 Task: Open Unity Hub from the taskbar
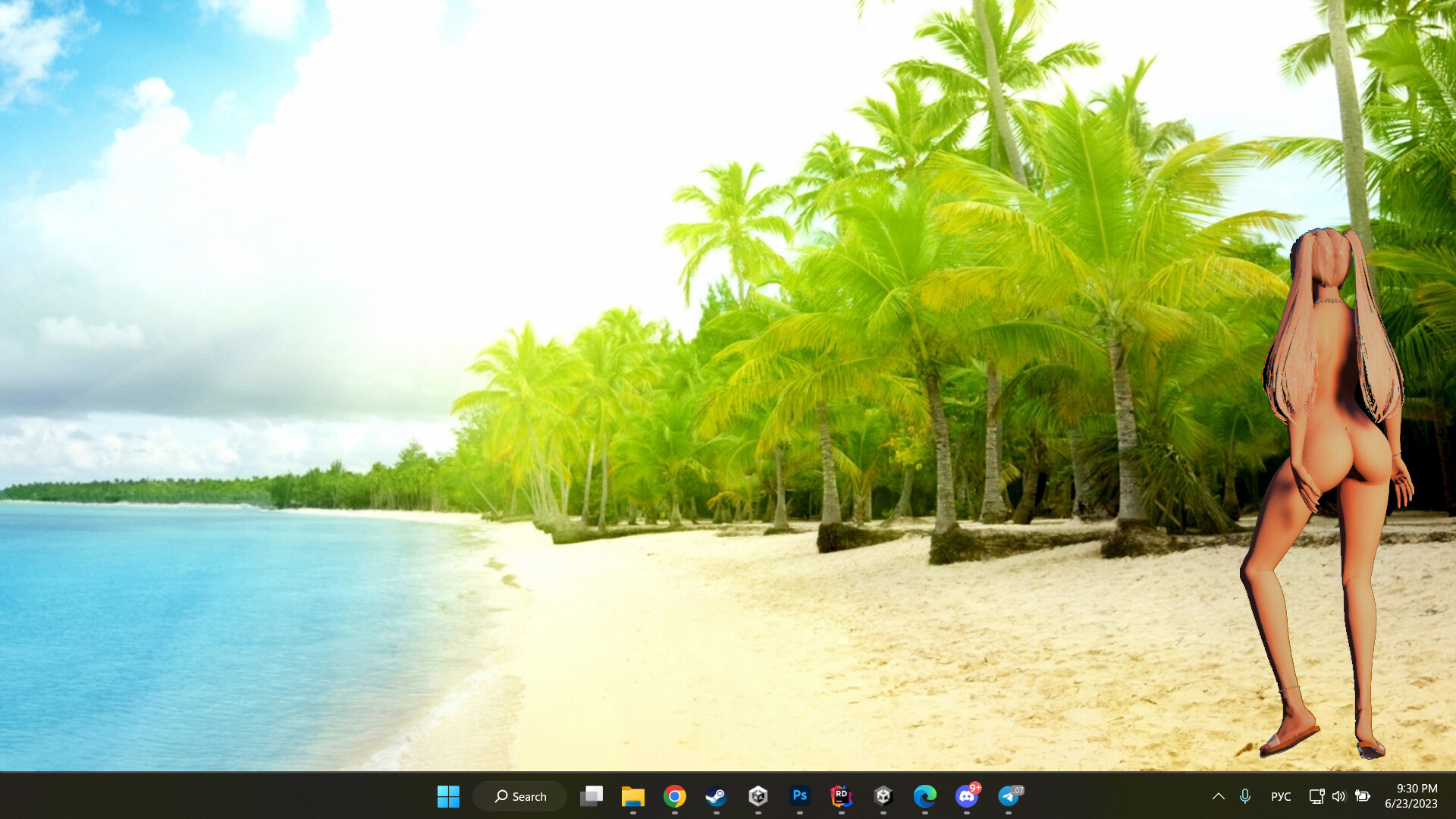pyautogui.click(x=758, y=796)
